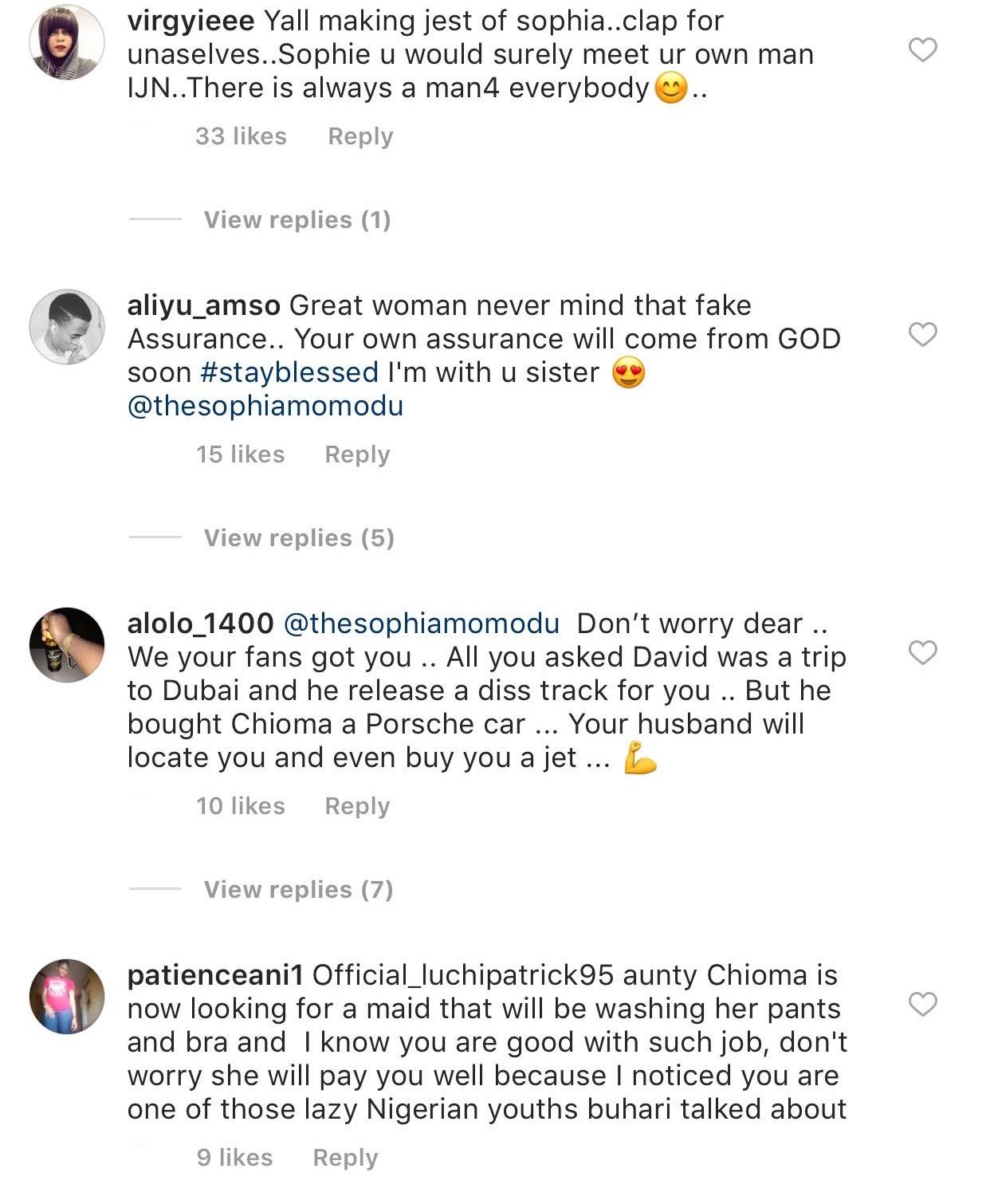990x1204 pixels.
Task: Like patienceani1's comment using the heart
Action: tap(922, 1004)
